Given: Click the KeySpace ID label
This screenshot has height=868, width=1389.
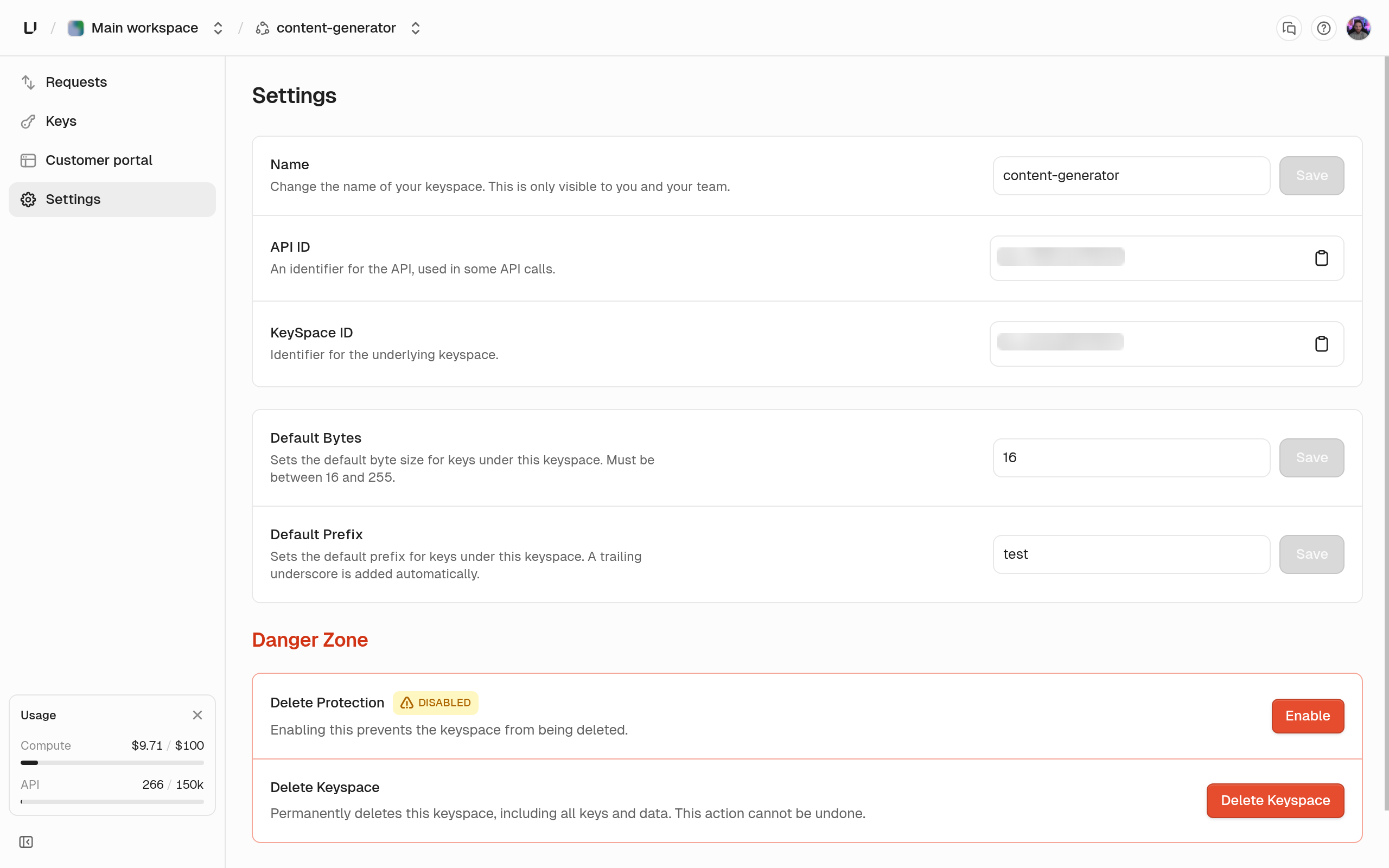Looking at the screenshot, I should tap(311, 333).
